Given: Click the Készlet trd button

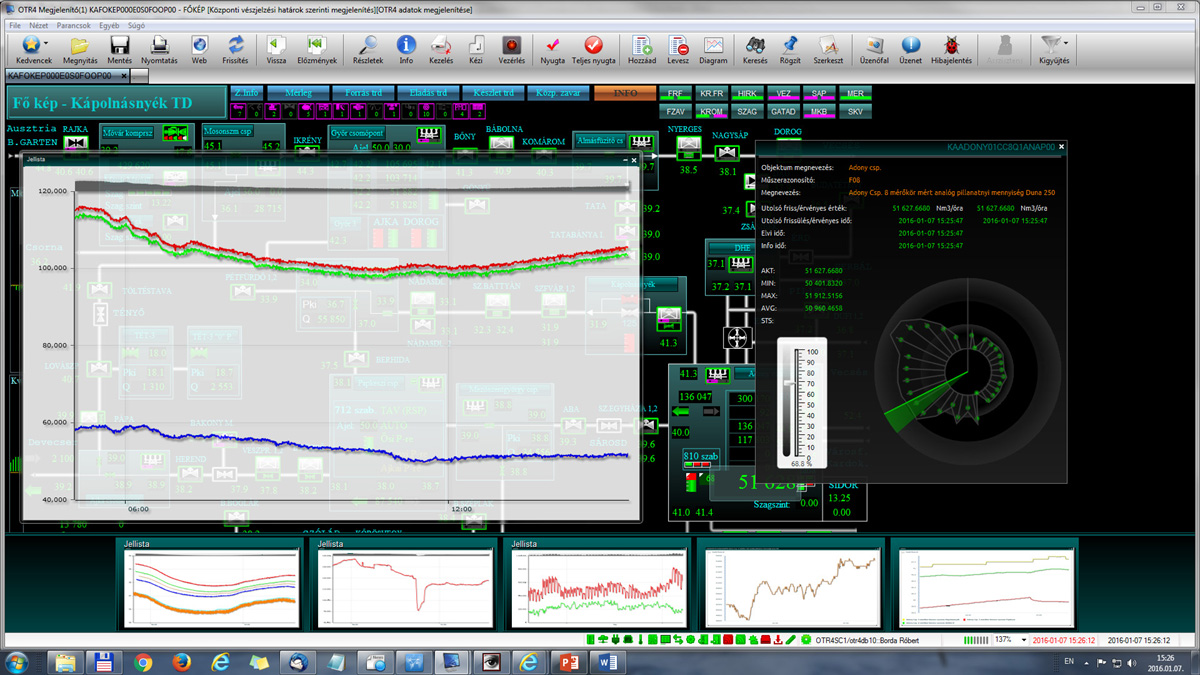Looking at the screenshot, I should tap(494, 93).
